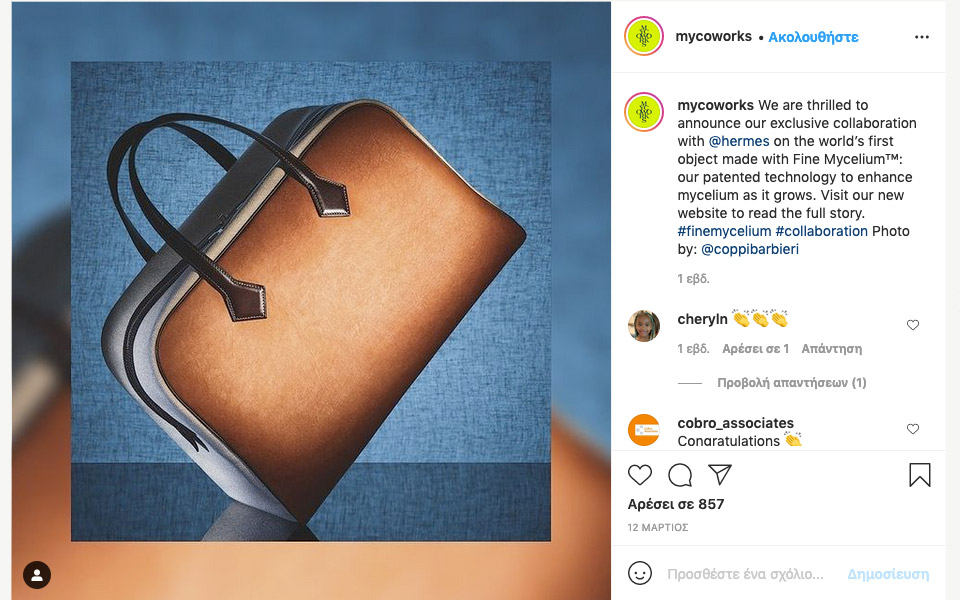Open the emoji picker smiley icon
The width and height of the screenshot is (960, 600).
tap(640, 574)
